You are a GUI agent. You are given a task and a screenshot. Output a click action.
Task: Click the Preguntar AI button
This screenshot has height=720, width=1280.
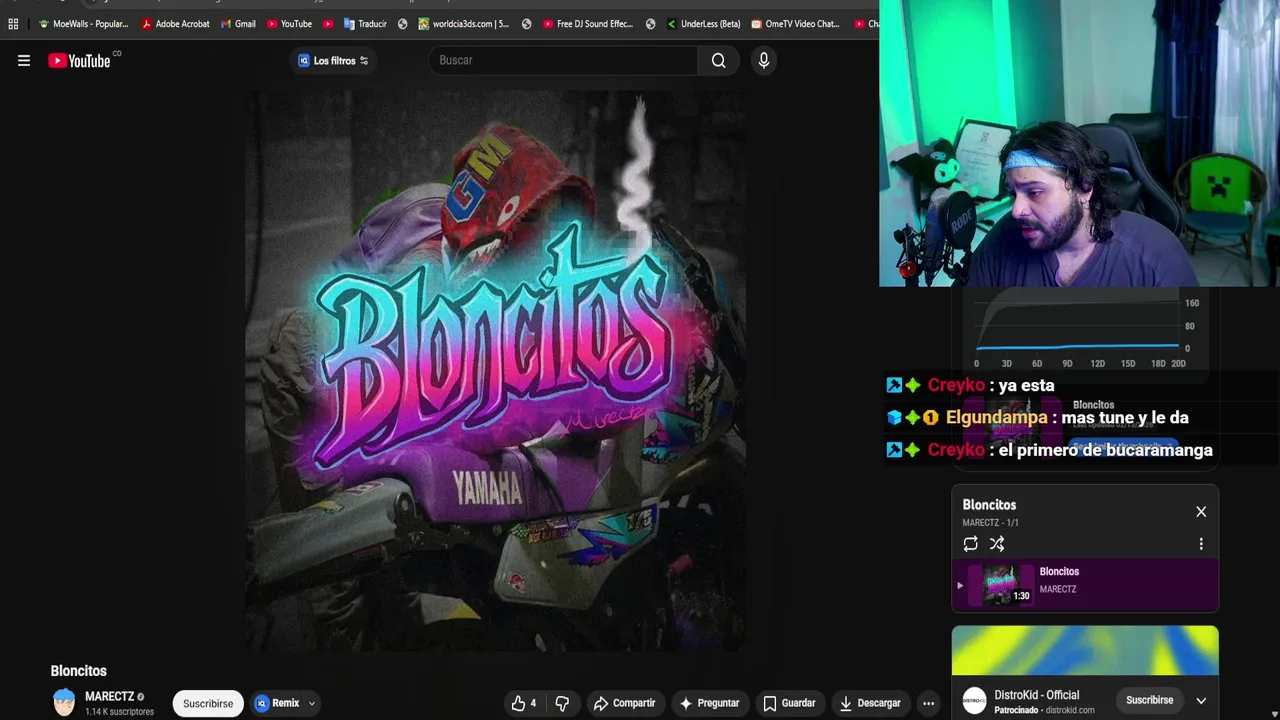pyautogui.click(x=709, y=703)
